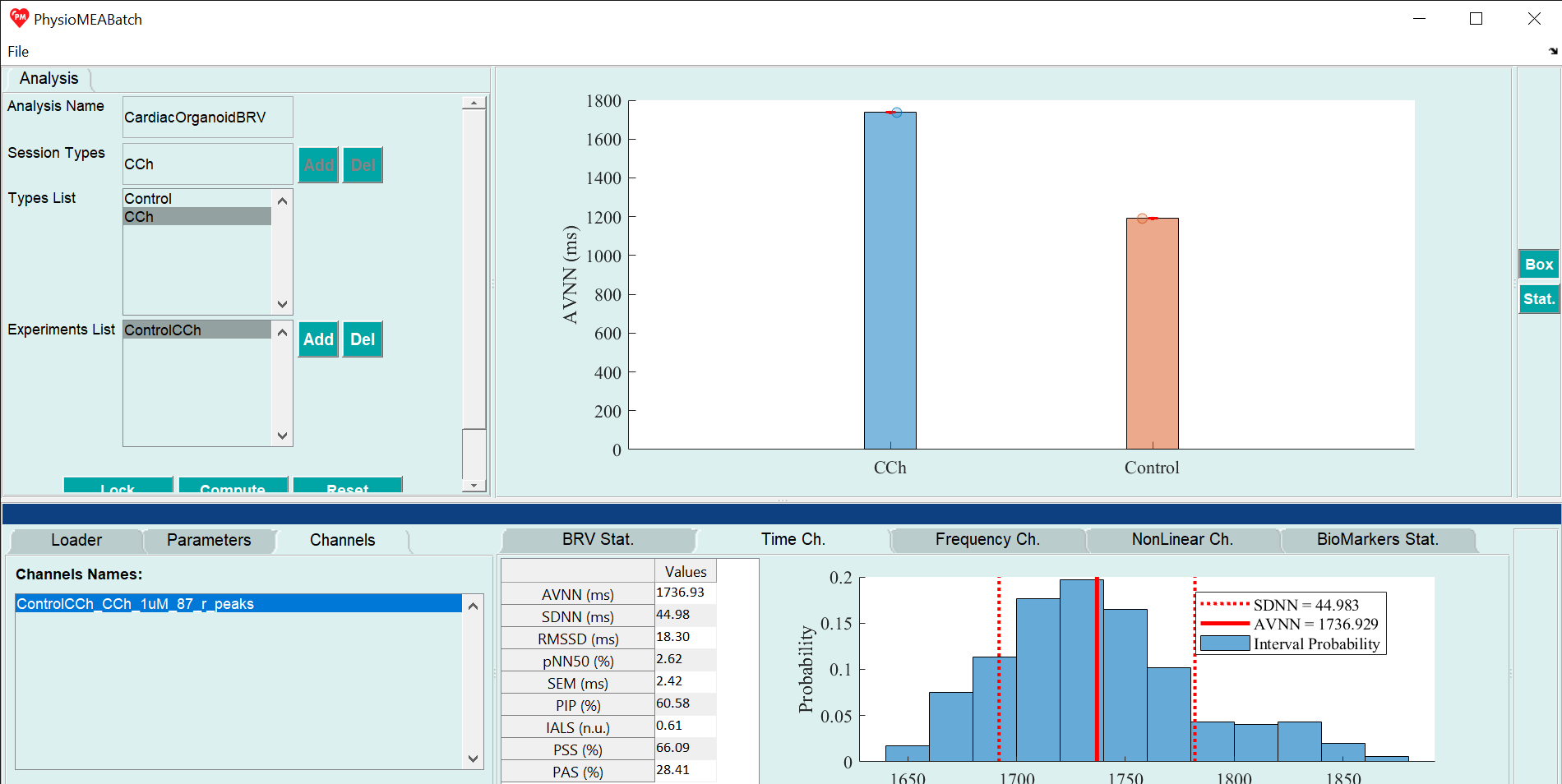
Task: Click the Stat. button on right panel
Action: (1538, 298)
